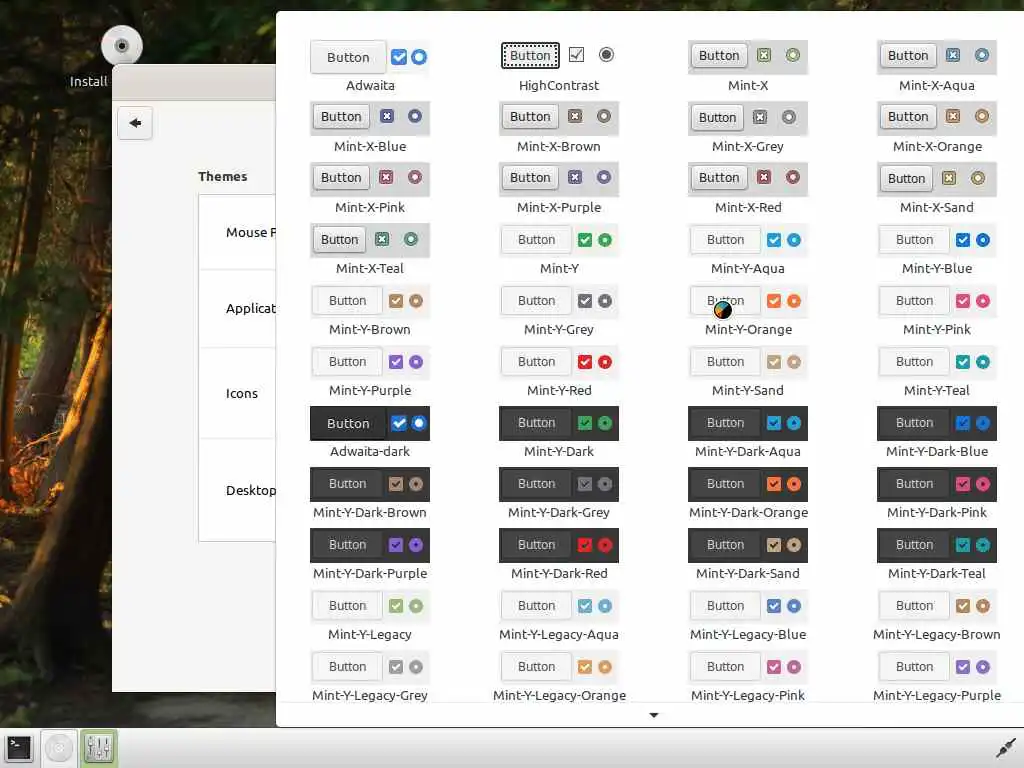
Task: Select the Mint-Y-Legacy-Blue theme preview
Action: [748, 606]
